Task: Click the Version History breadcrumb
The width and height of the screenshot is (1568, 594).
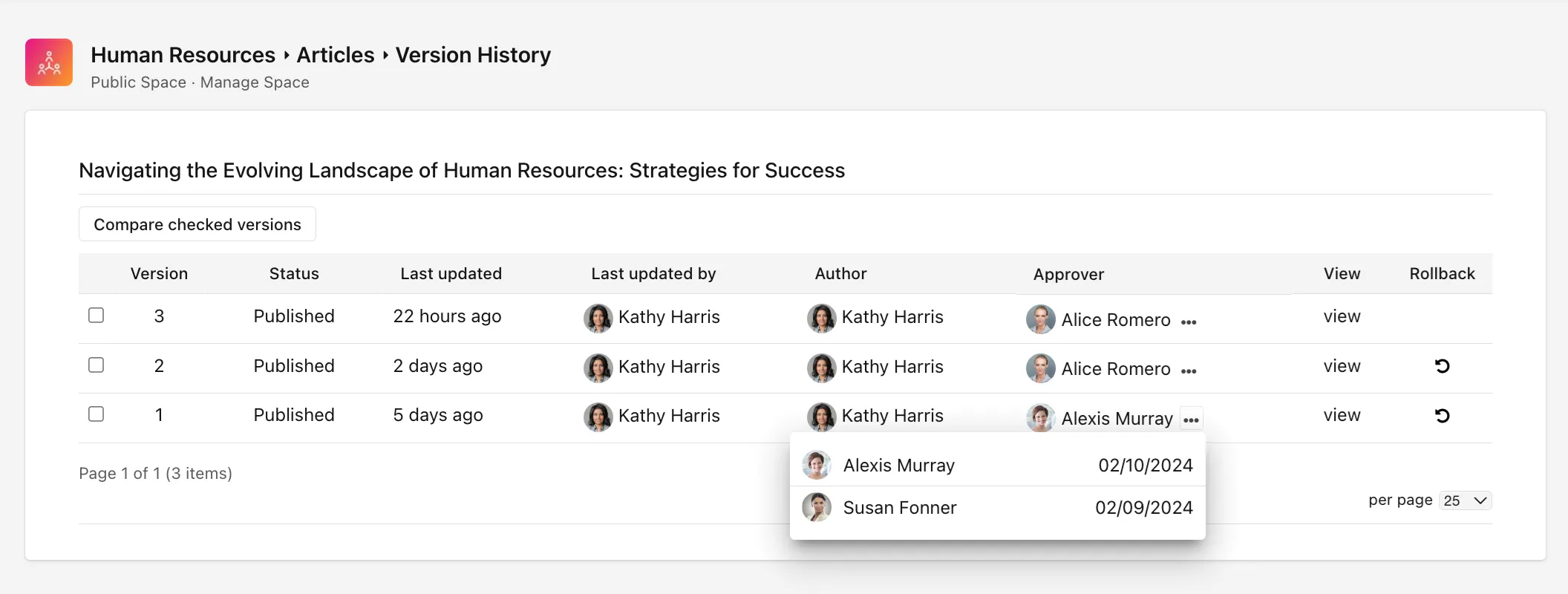Action: 473,55
